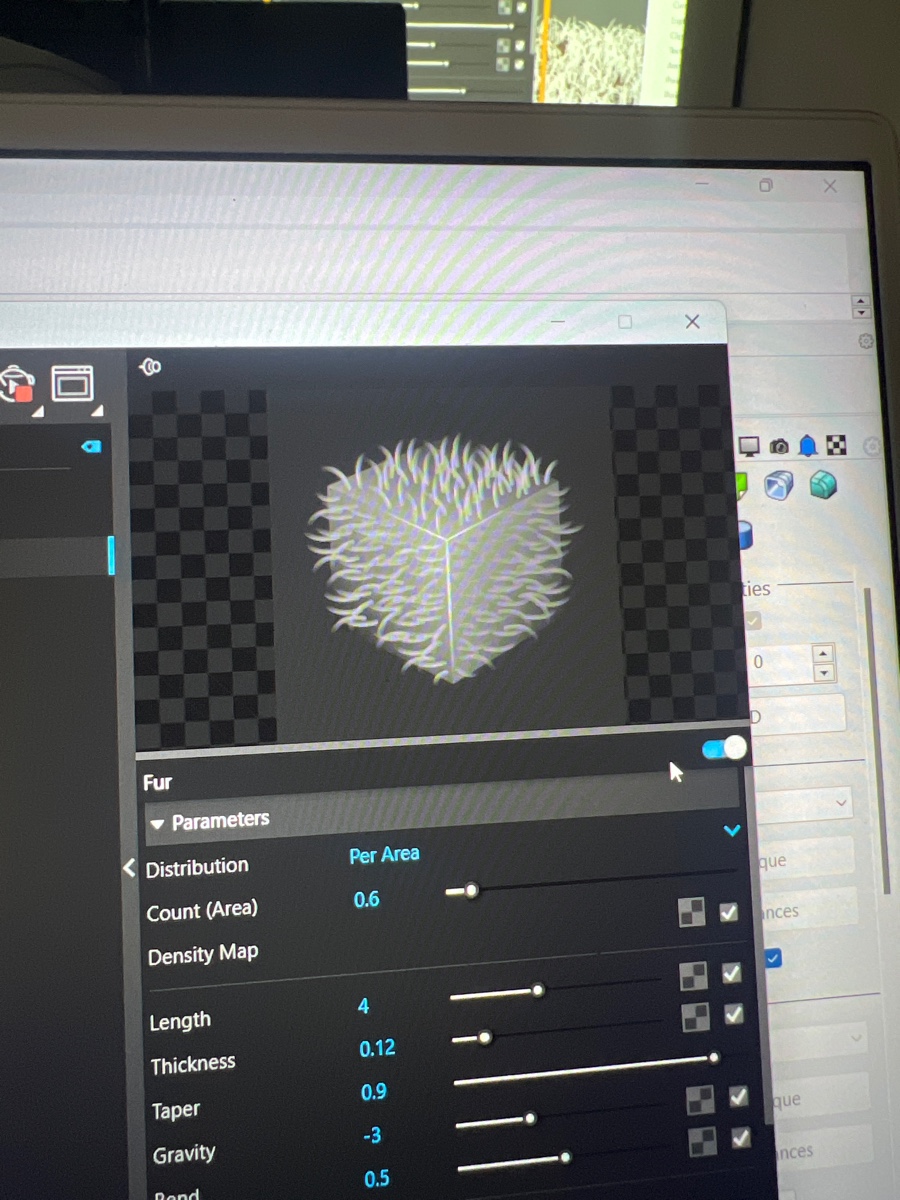This screenshot has width=900, height=1200.
Task: Click the up arrow of the 0 spinner
Action: (823, 653)
